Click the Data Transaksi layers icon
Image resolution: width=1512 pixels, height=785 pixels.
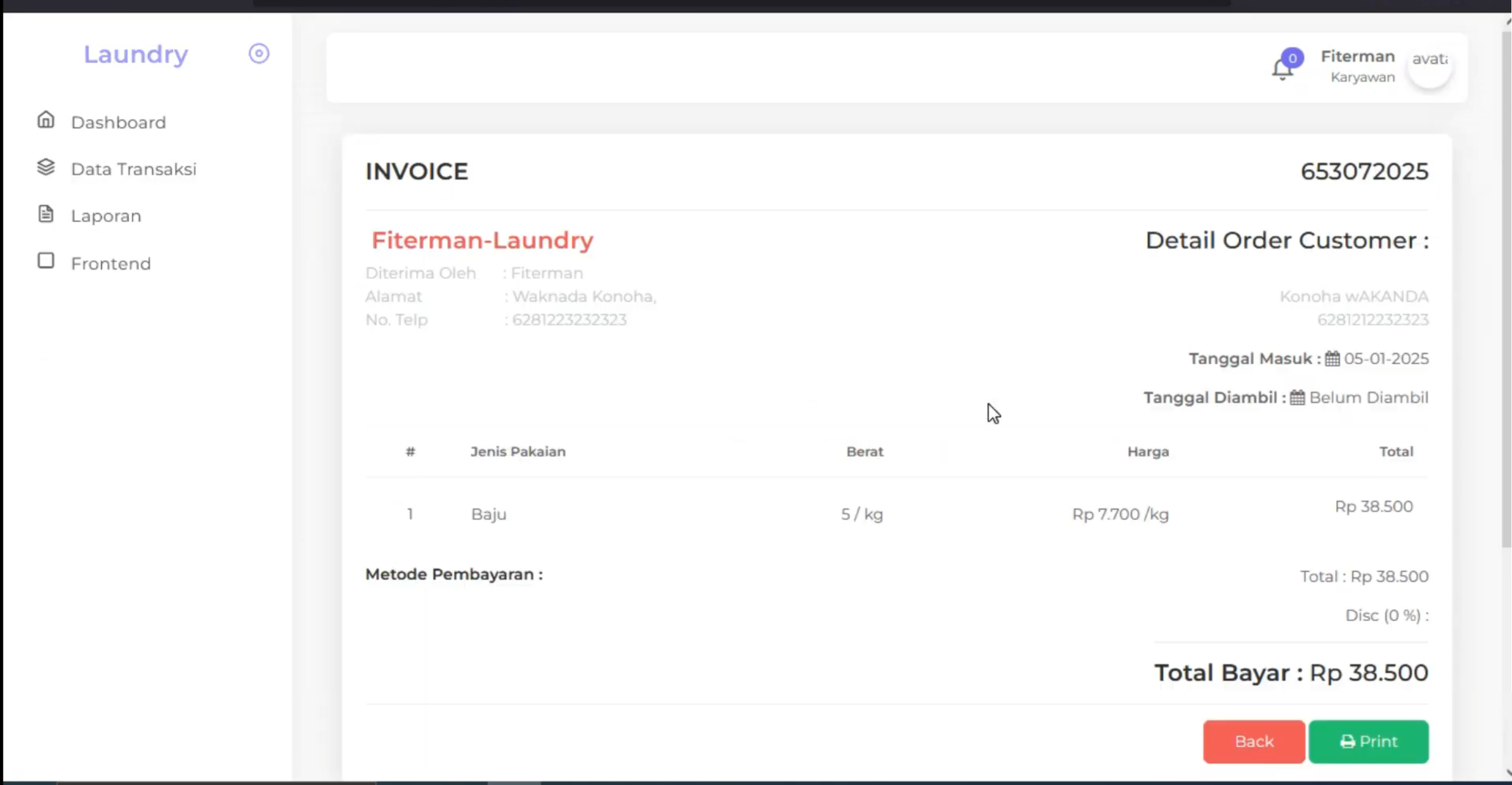pyautogui.click(x=46, y=168)
